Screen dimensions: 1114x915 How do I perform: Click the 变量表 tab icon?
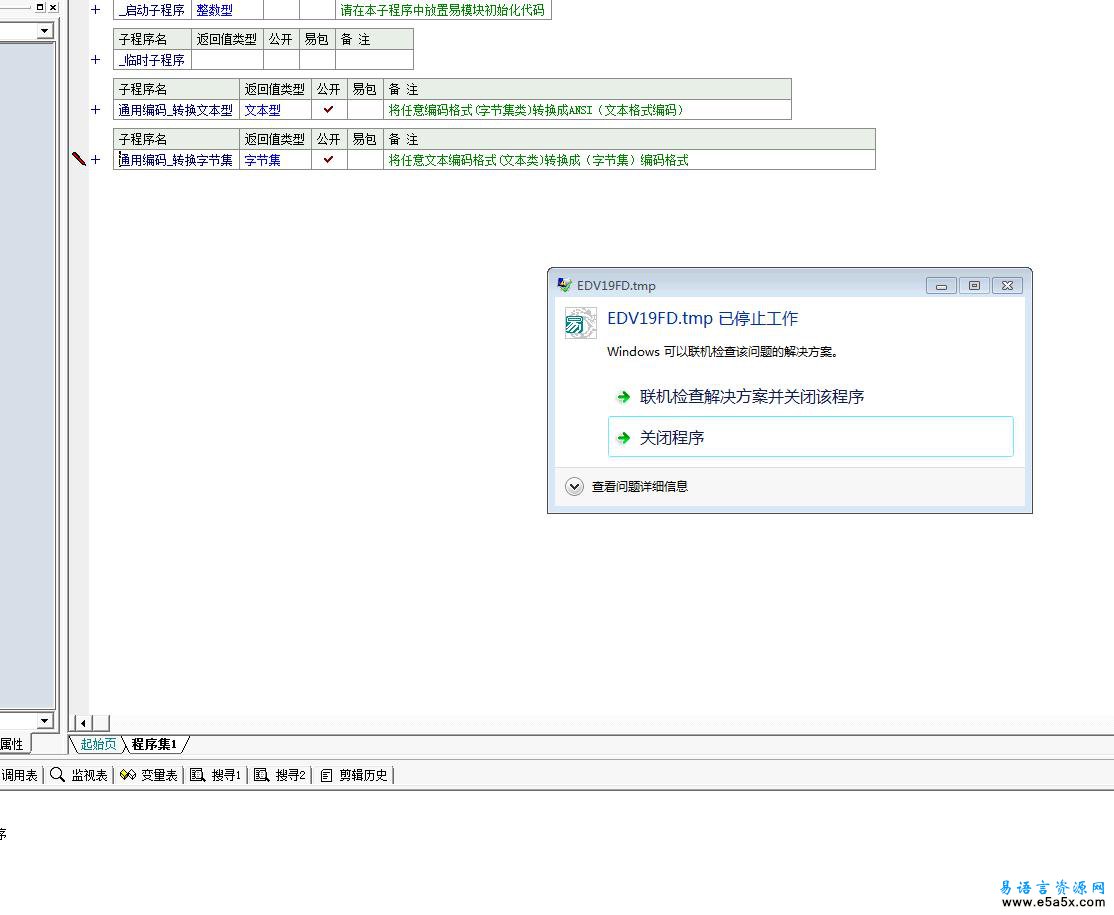point(127,775)
